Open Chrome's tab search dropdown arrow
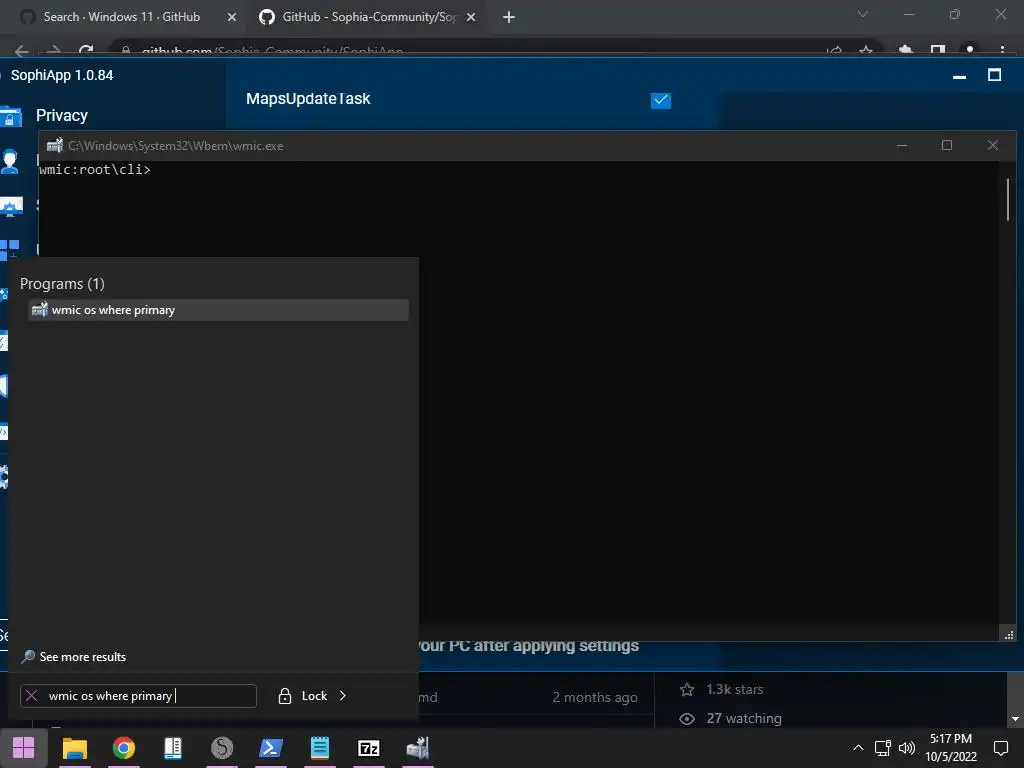This screenshot has height=768, width=1024. tap(863, 14)
